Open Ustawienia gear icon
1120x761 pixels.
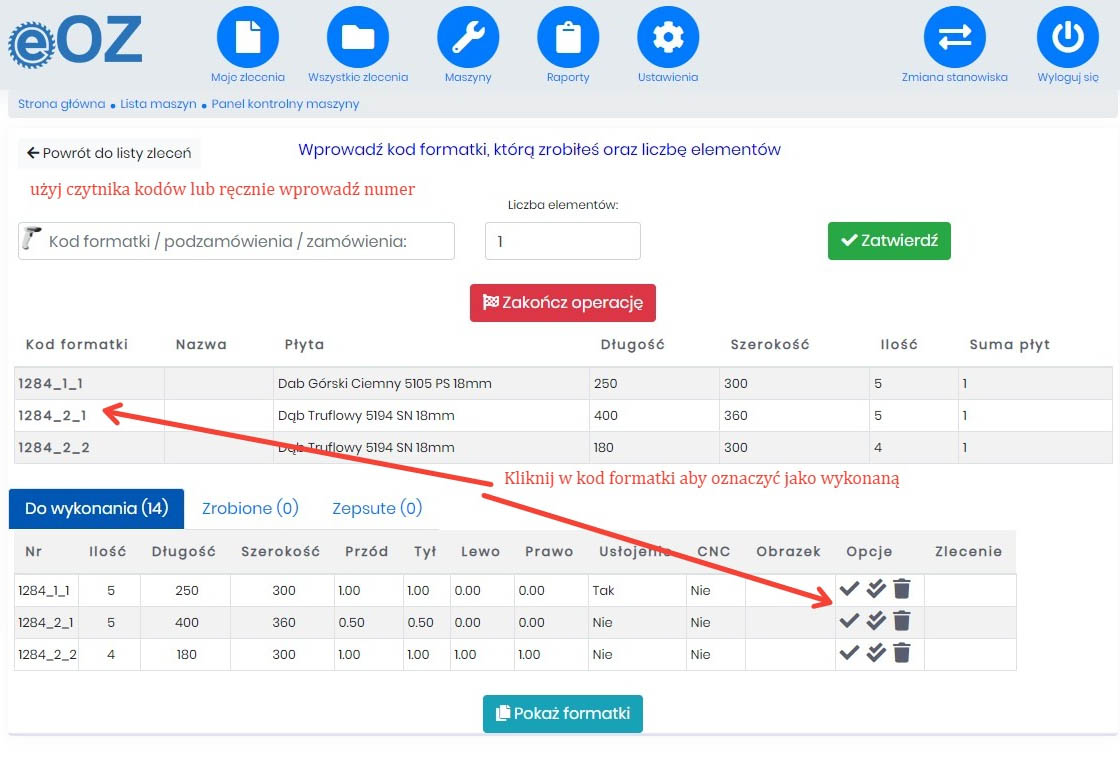(x=667, y=38)
